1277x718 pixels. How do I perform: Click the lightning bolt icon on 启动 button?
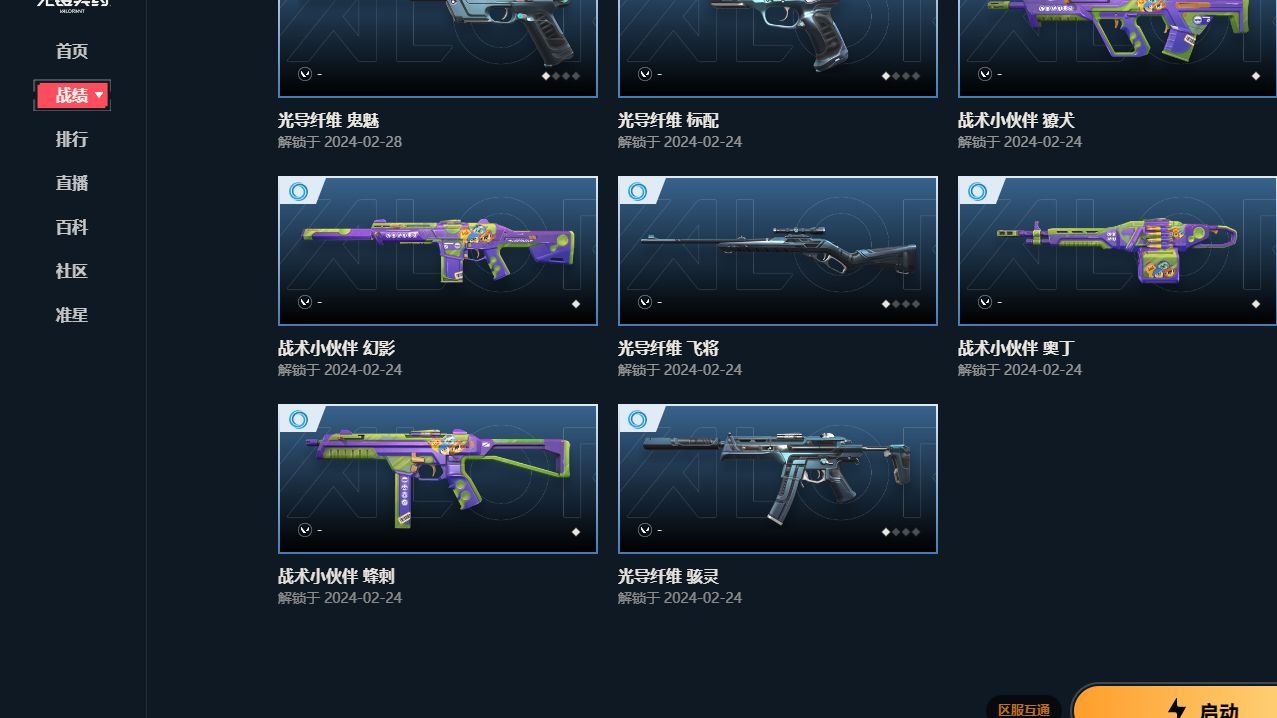(x=1177, y=710)
